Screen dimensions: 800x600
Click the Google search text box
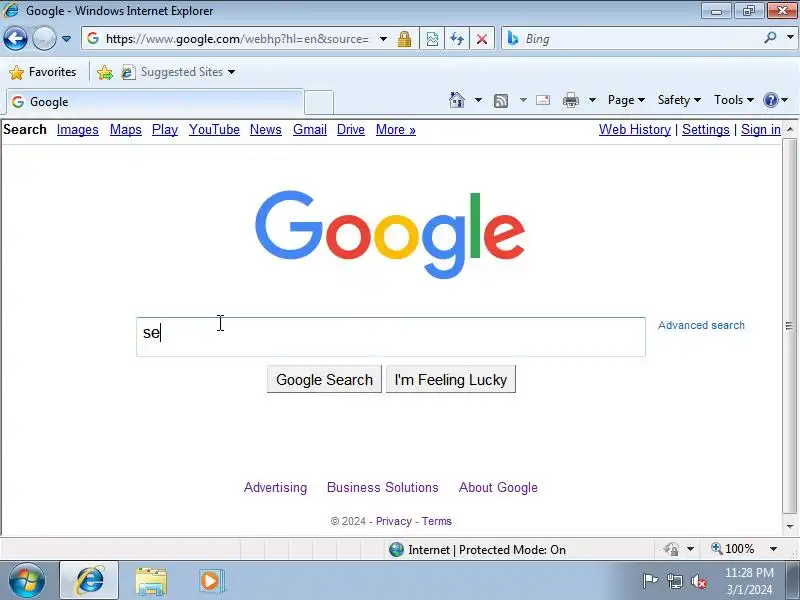tap(391, 337)
